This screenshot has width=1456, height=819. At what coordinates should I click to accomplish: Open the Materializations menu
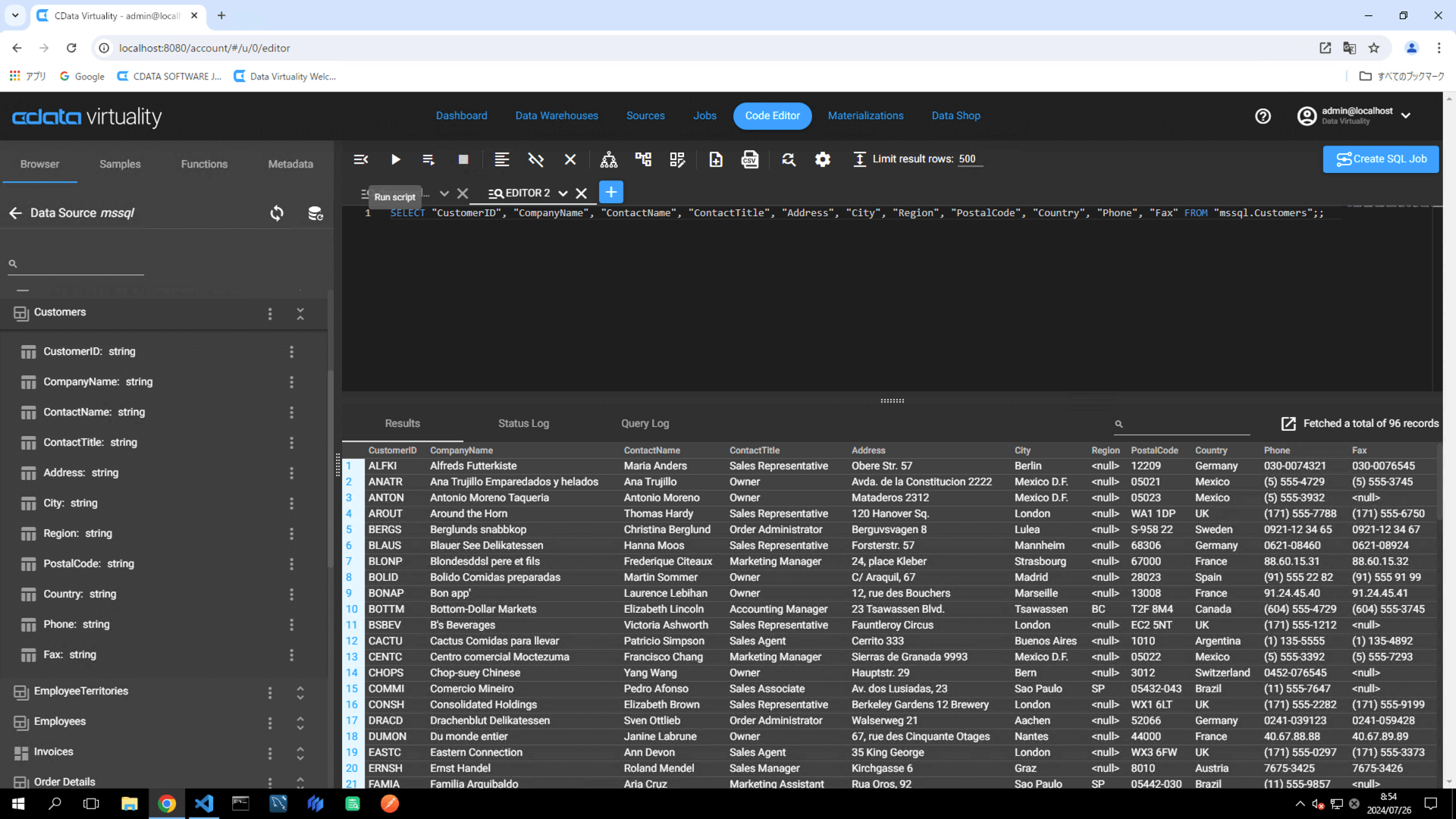(865, 116)
